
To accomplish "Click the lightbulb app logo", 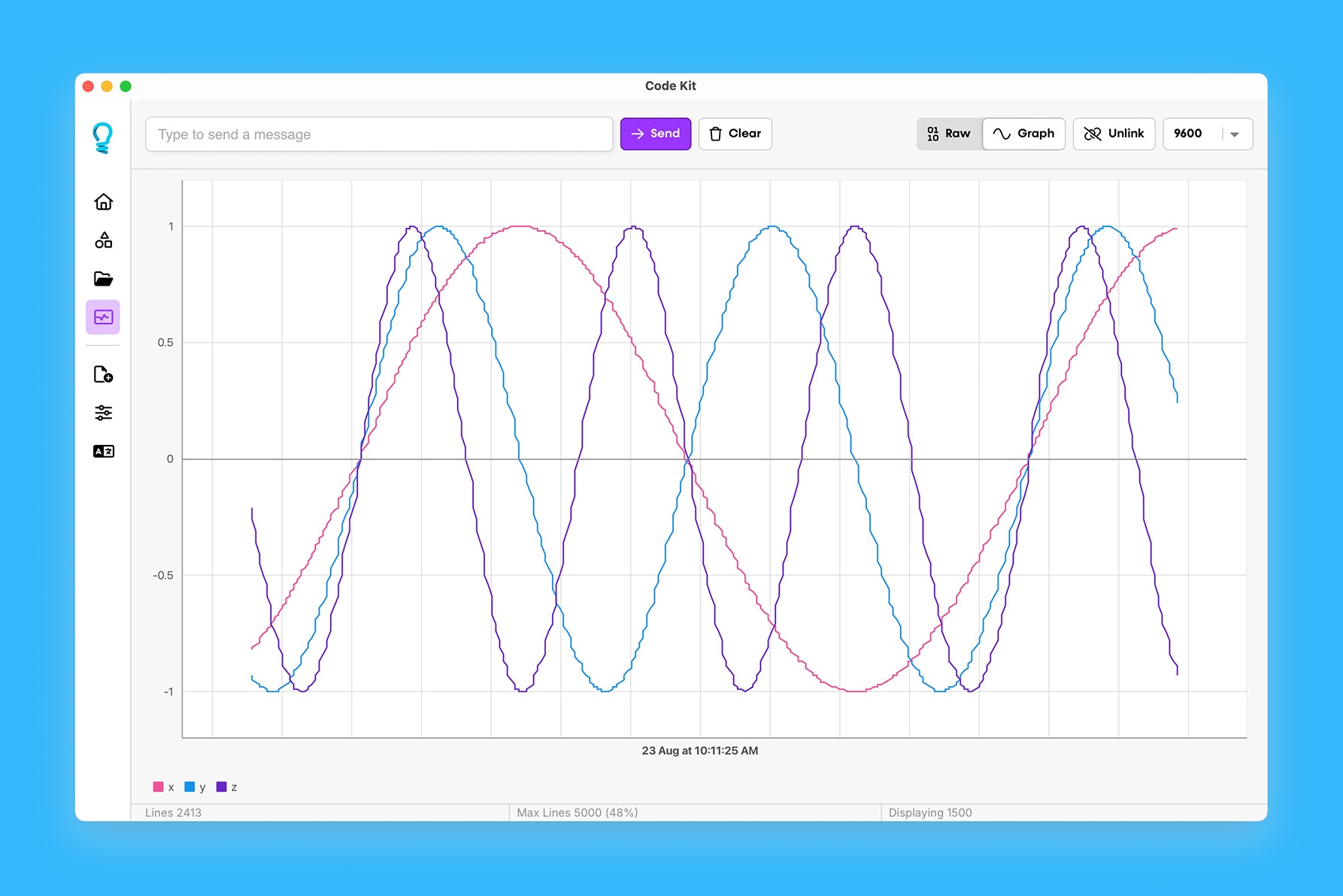I will click(103, 136).
